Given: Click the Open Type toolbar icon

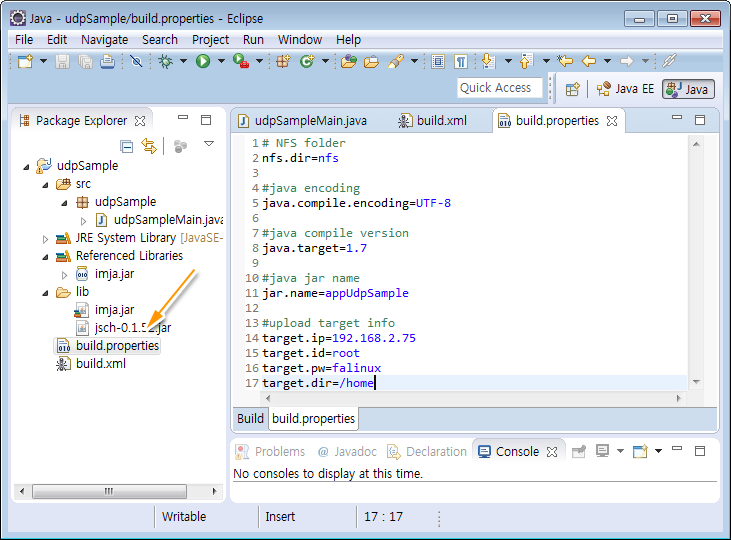Looking at the screenshot, I should (348, 61).
